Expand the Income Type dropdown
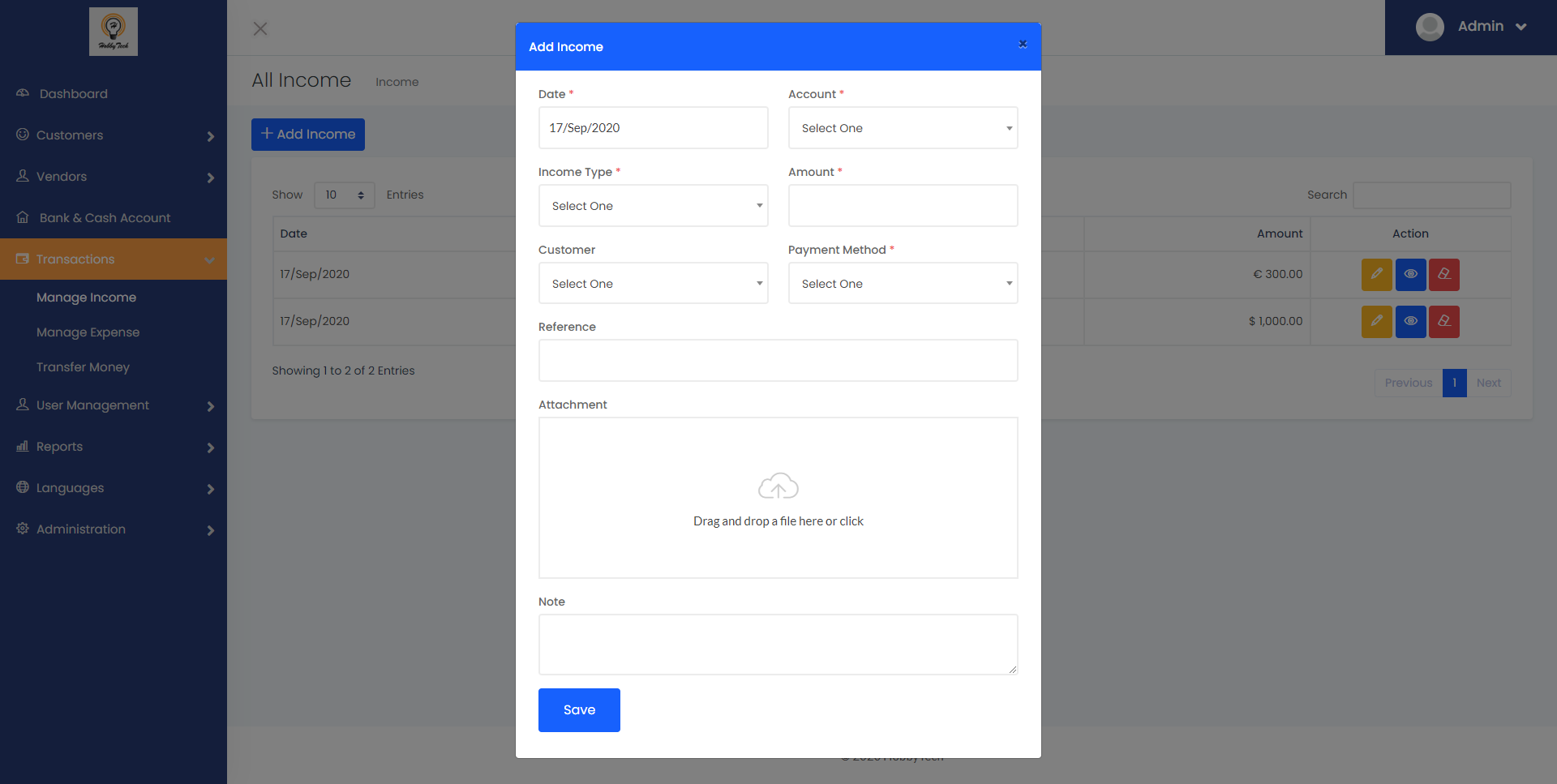Viewport: 1557px width, 784px height. [x=653, y=205]
